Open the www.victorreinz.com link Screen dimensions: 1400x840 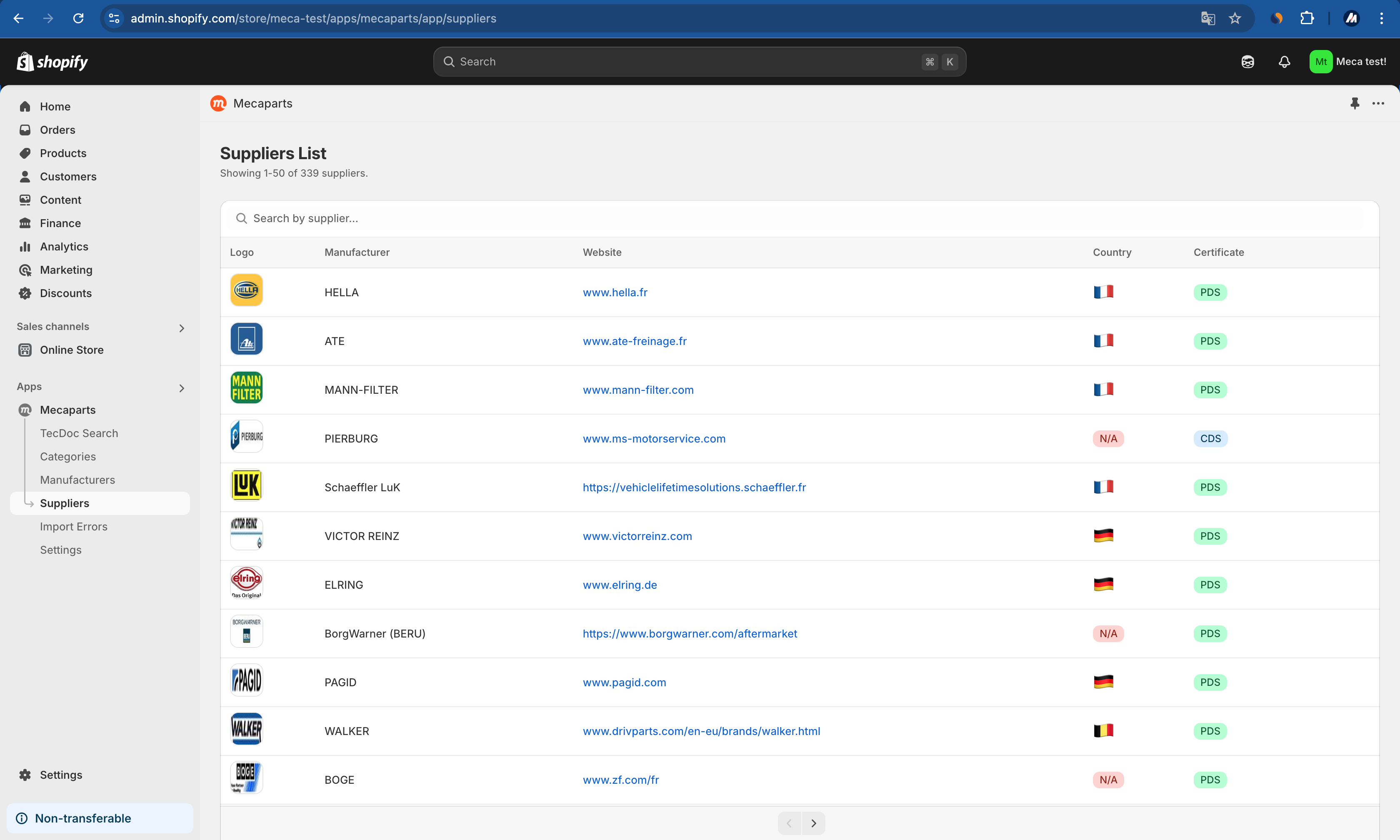click(x=638, y=536)
